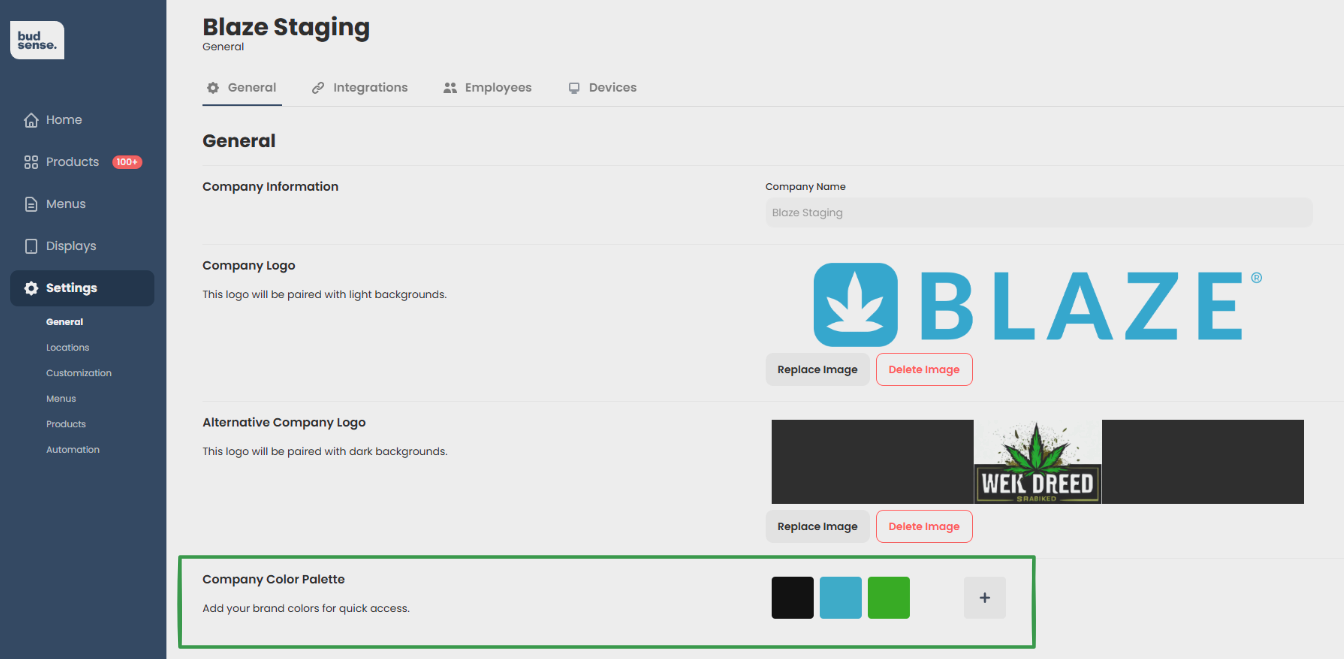Click 'Add your brand colors for quick access.'

306,608
